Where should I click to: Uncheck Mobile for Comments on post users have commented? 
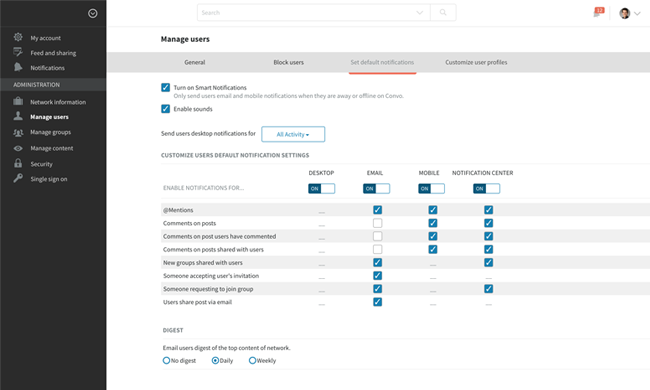coord(433,236)
